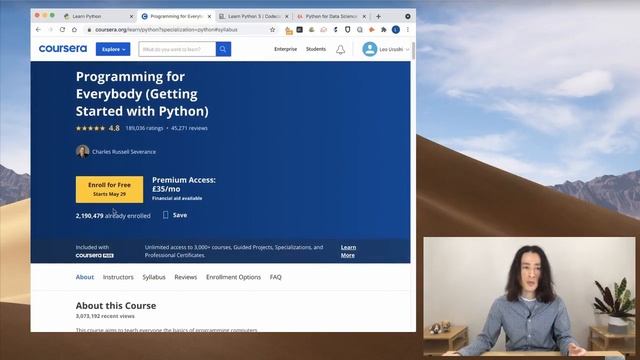Click the About this Course heading
640x360 pixels.
pos(116,305)
